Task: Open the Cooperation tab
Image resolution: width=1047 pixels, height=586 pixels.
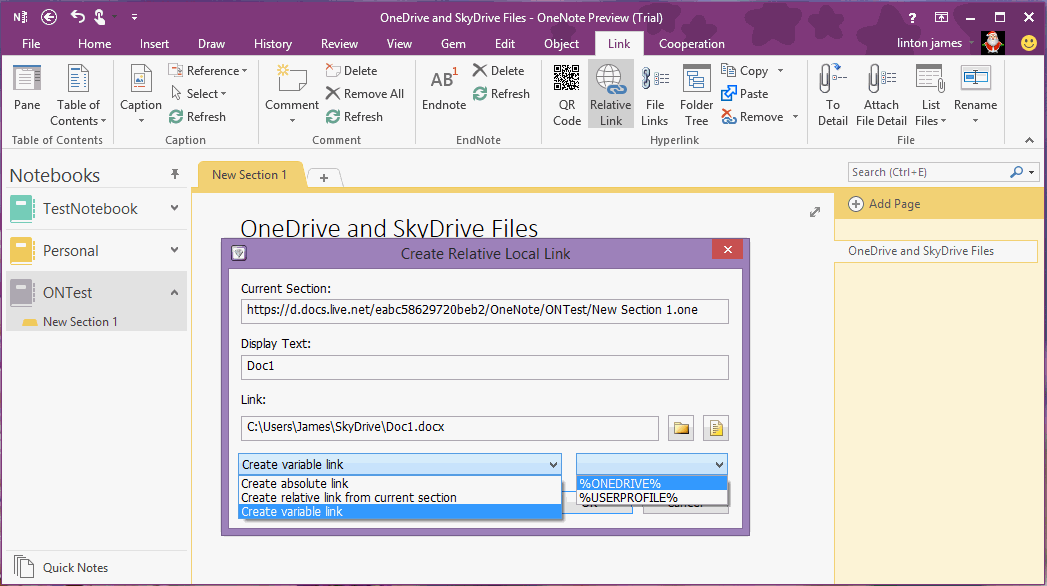Action: pyautogui.click(x=692, y=44)
